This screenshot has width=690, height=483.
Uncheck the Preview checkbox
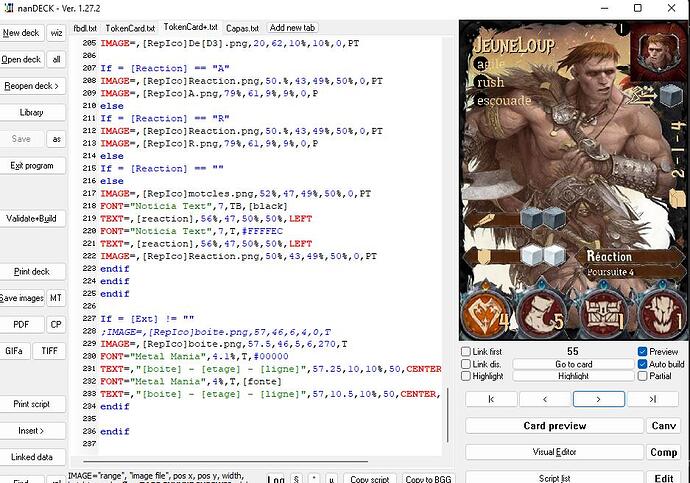642,351
